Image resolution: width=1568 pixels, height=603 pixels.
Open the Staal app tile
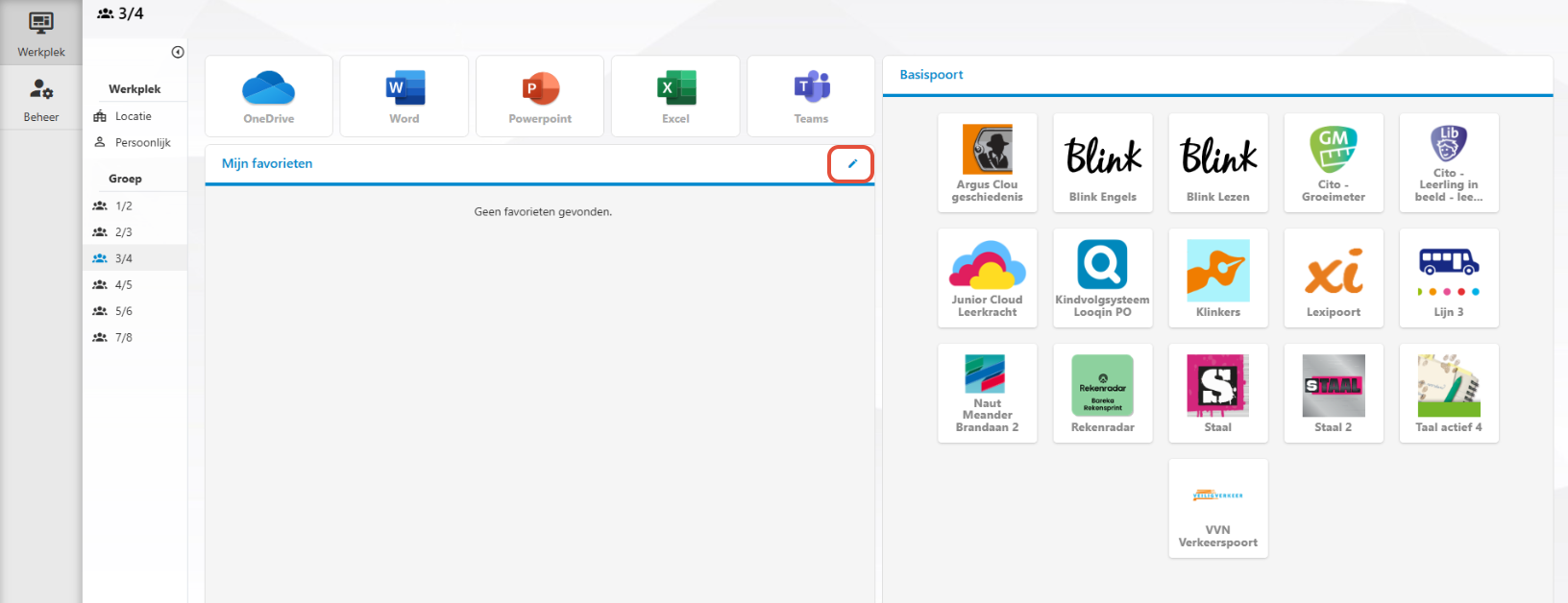click(1218, 394)
